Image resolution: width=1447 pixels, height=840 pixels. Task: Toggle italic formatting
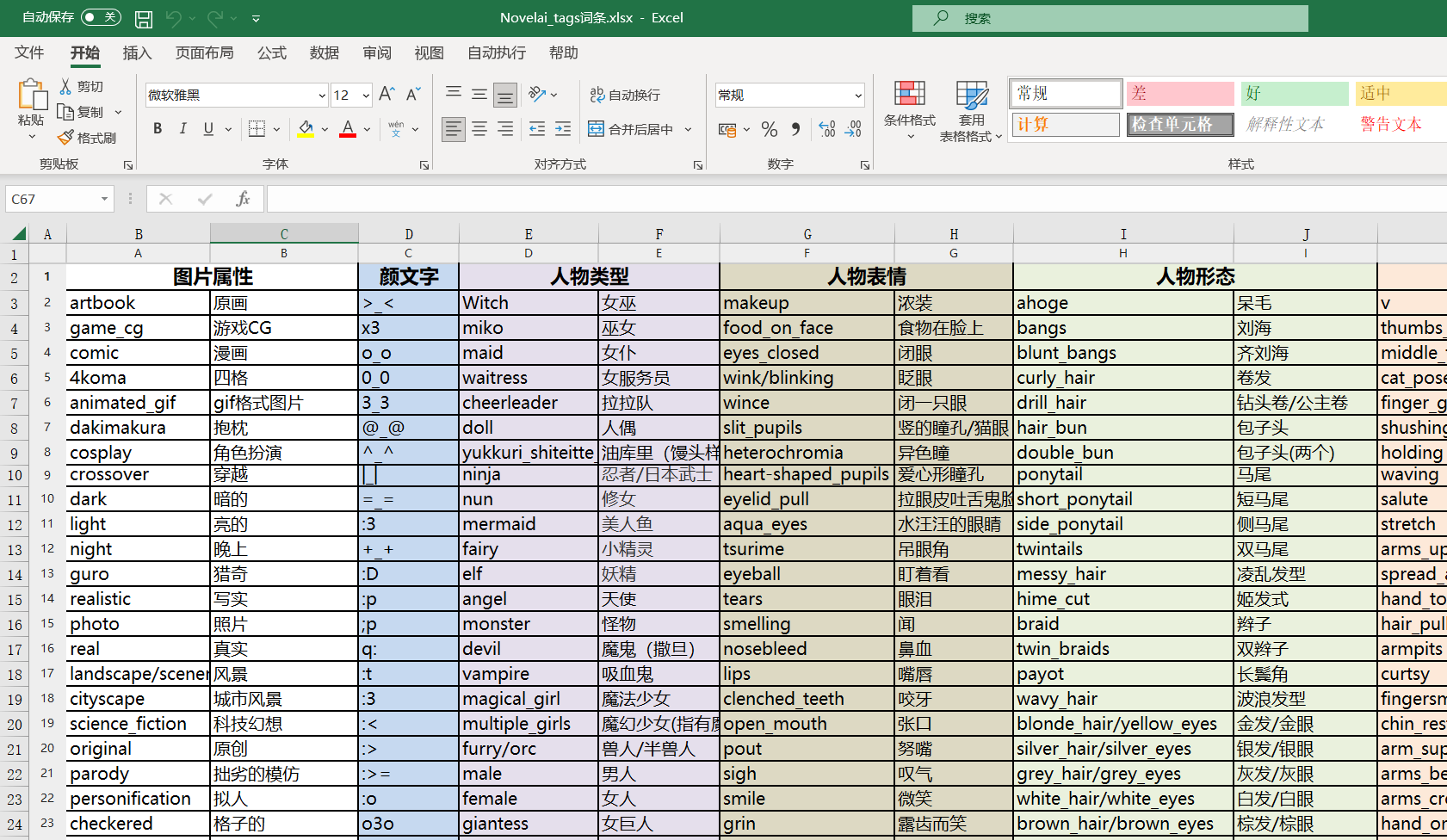pos(182,129)
